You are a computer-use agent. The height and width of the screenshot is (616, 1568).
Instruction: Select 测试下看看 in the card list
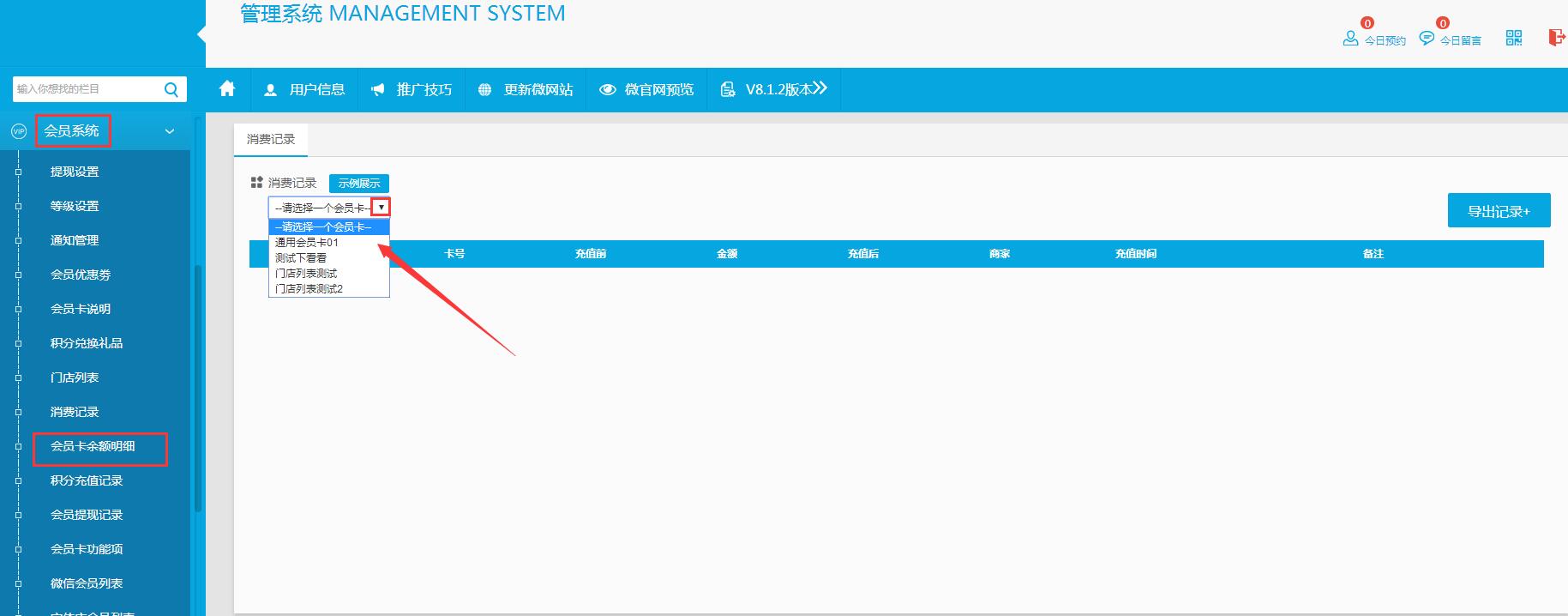pos(301,258)
